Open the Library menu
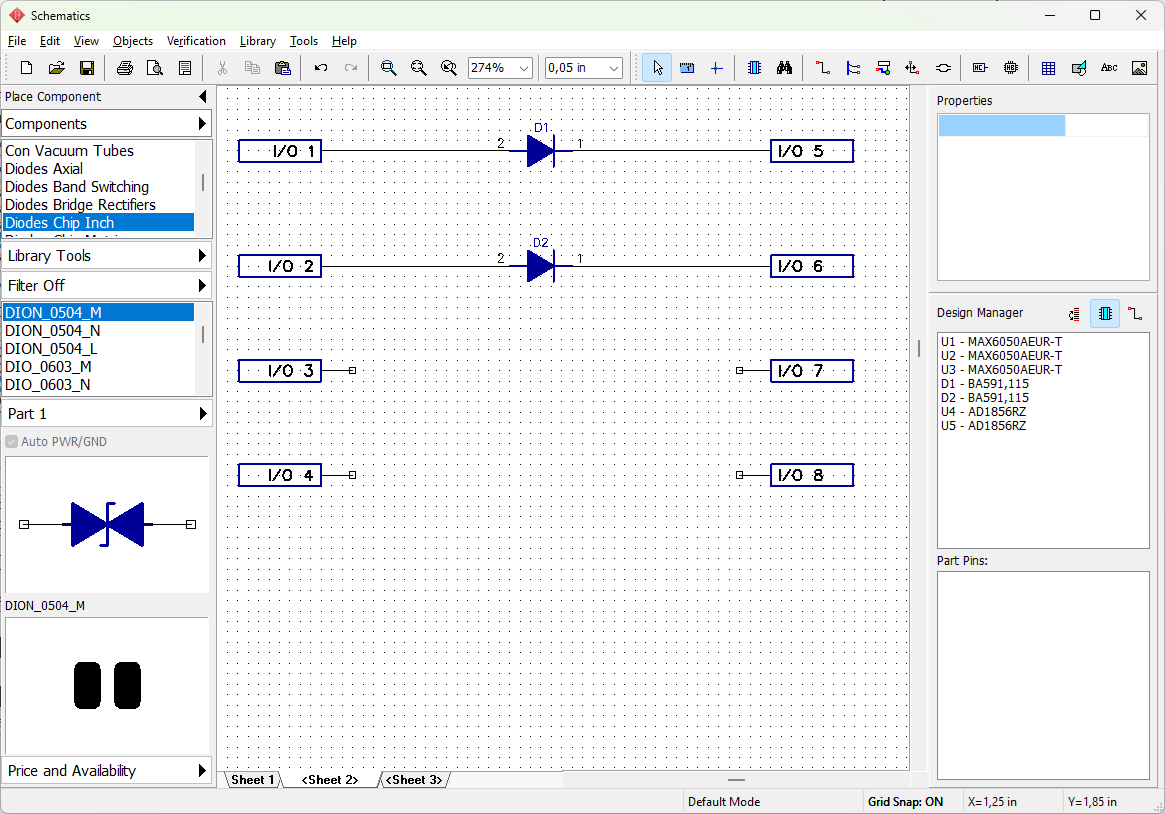 click(257, 41)
